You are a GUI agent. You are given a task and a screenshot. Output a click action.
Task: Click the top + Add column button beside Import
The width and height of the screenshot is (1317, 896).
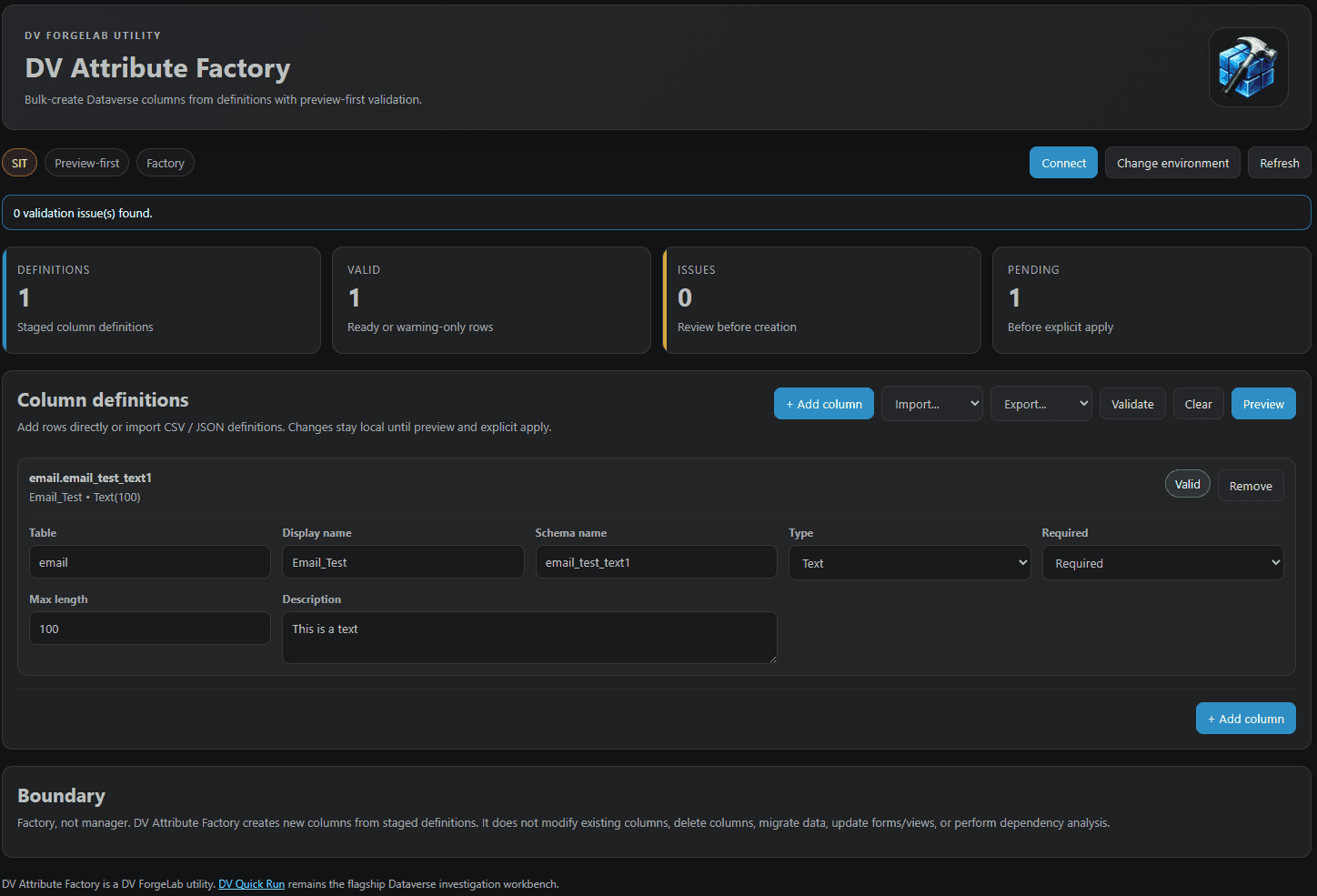click(824, 404)
